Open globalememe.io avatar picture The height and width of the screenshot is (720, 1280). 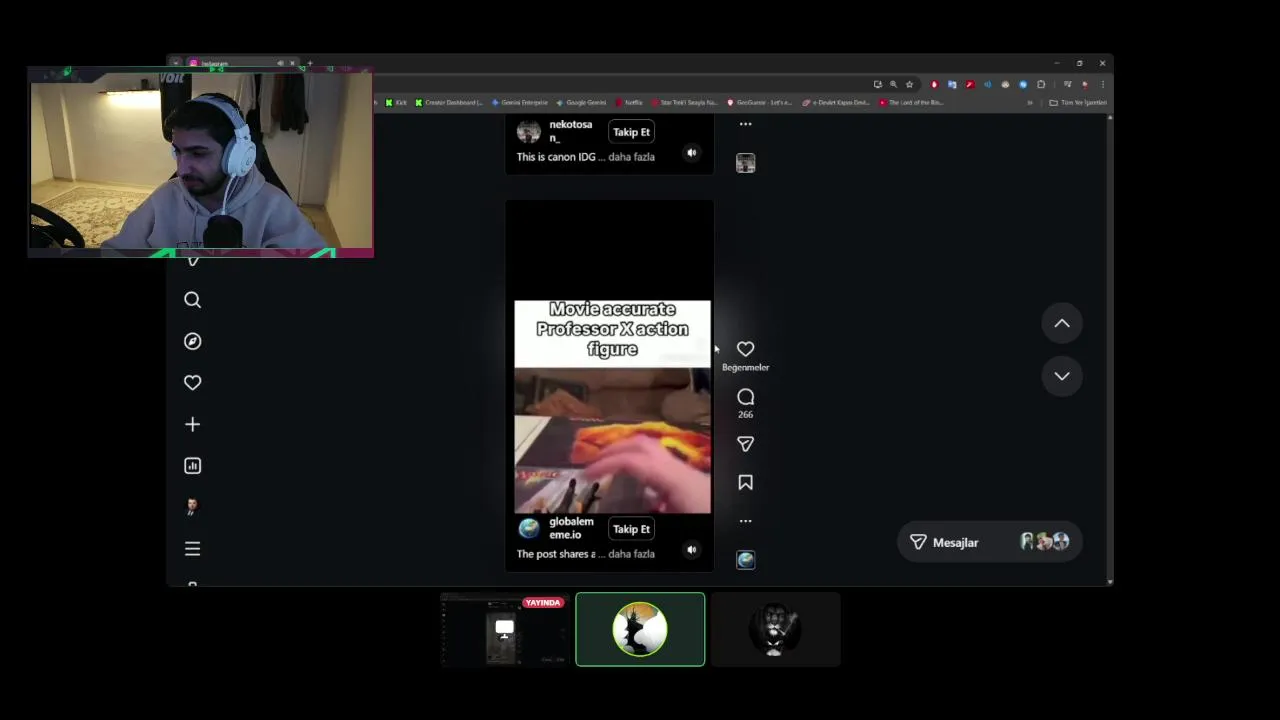(x=529, y=528)
